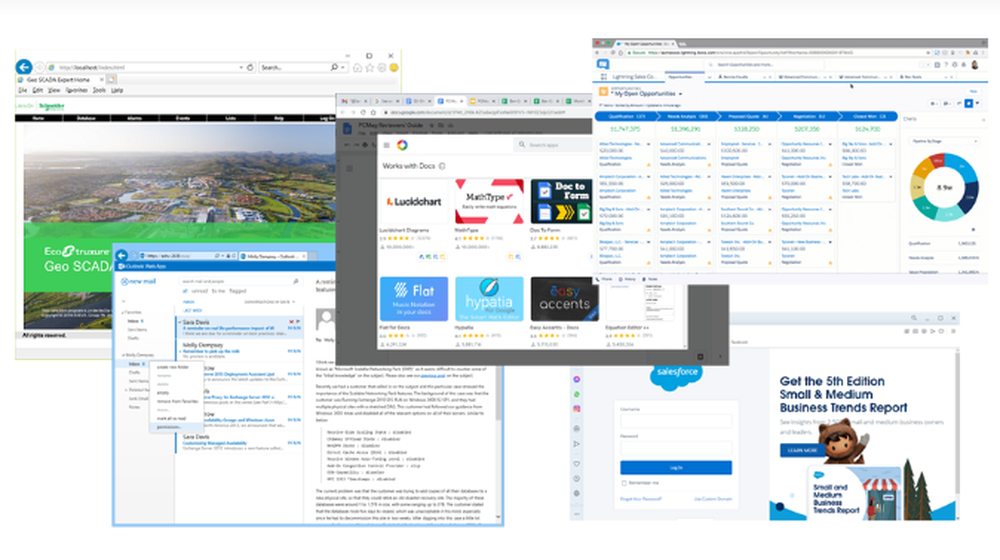
Task: Click the info icon beside Works with Docs
Action: point(442,166)
